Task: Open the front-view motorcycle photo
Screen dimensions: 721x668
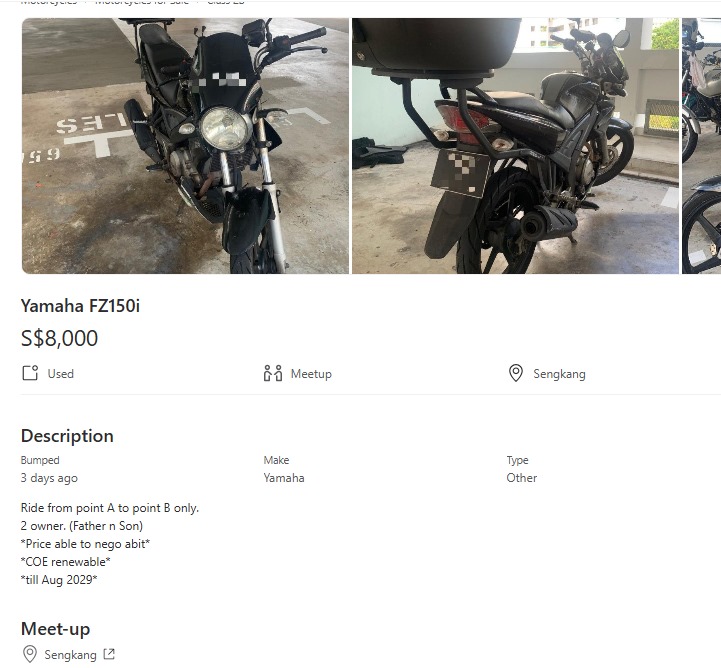Action: pos(185,146)
